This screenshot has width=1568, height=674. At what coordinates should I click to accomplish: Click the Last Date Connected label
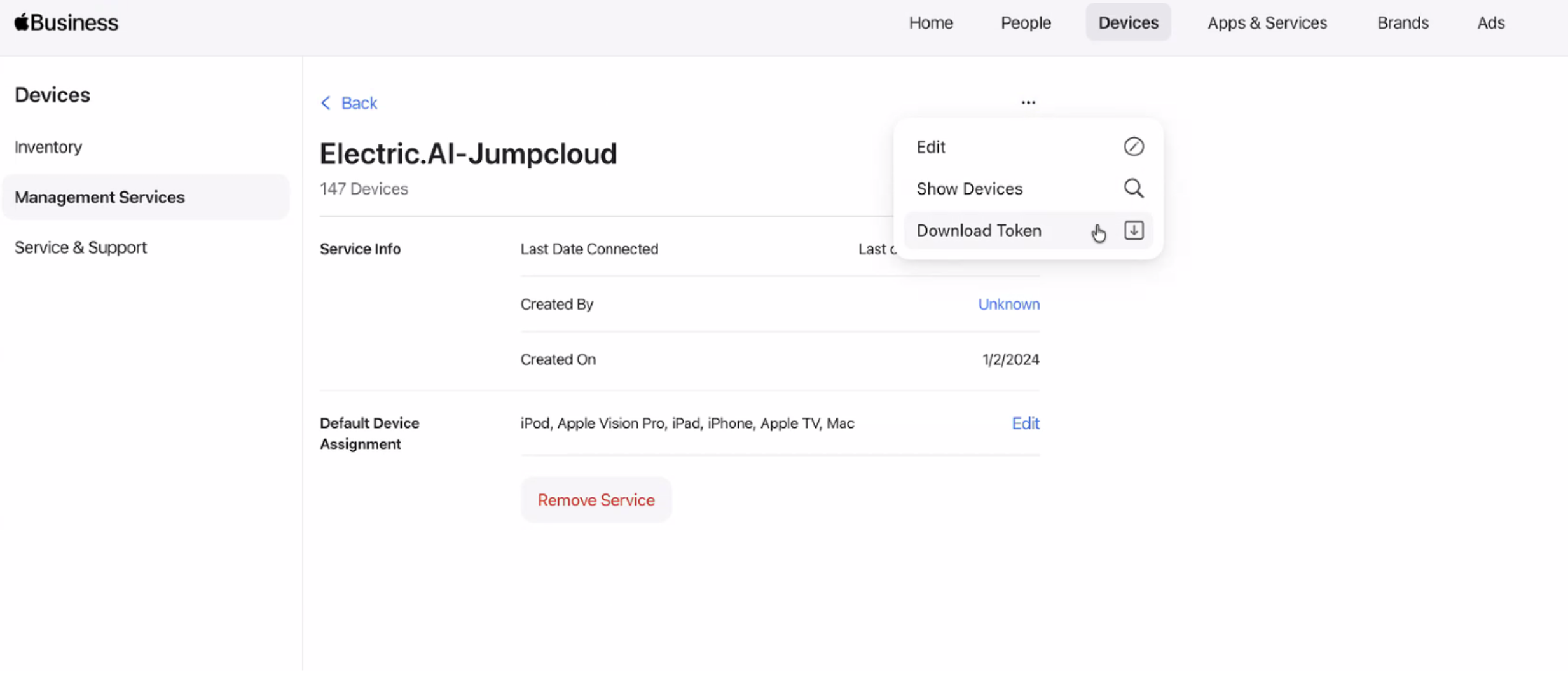pyautogui.click(x=589, y=249)
